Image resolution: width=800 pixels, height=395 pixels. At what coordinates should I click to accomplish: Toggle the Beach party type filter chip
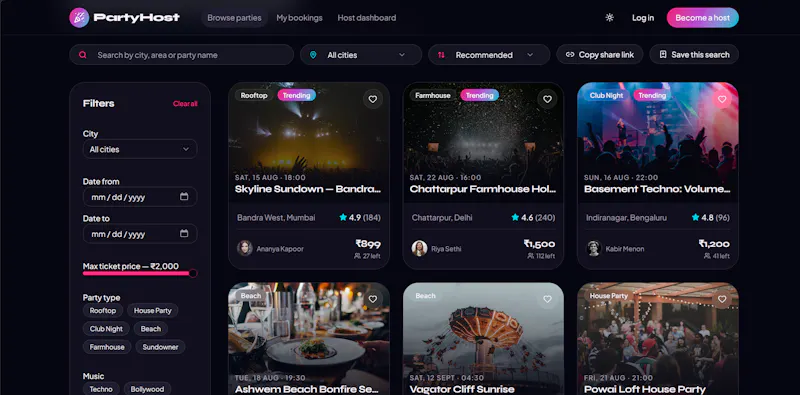pyautogui.click(x=151, y=329)
